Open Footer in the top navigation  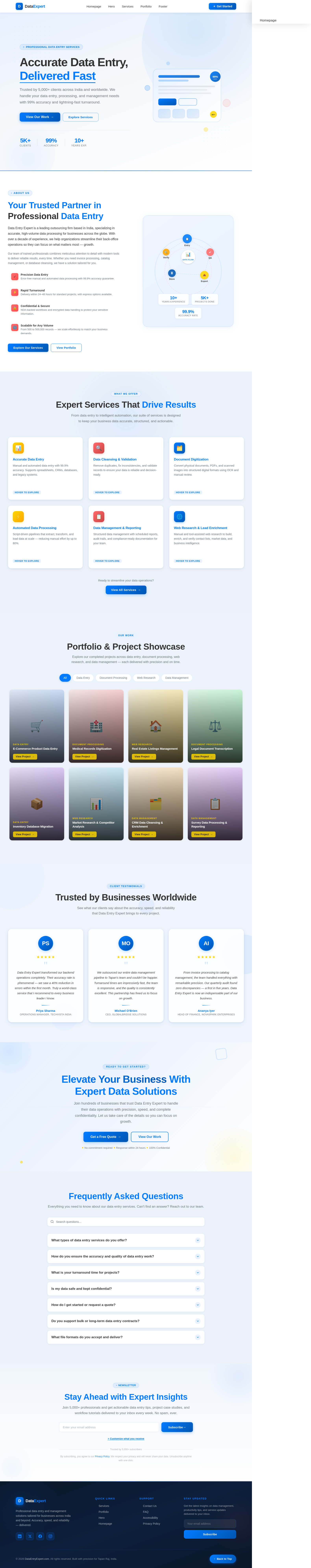tap(163, 7)
